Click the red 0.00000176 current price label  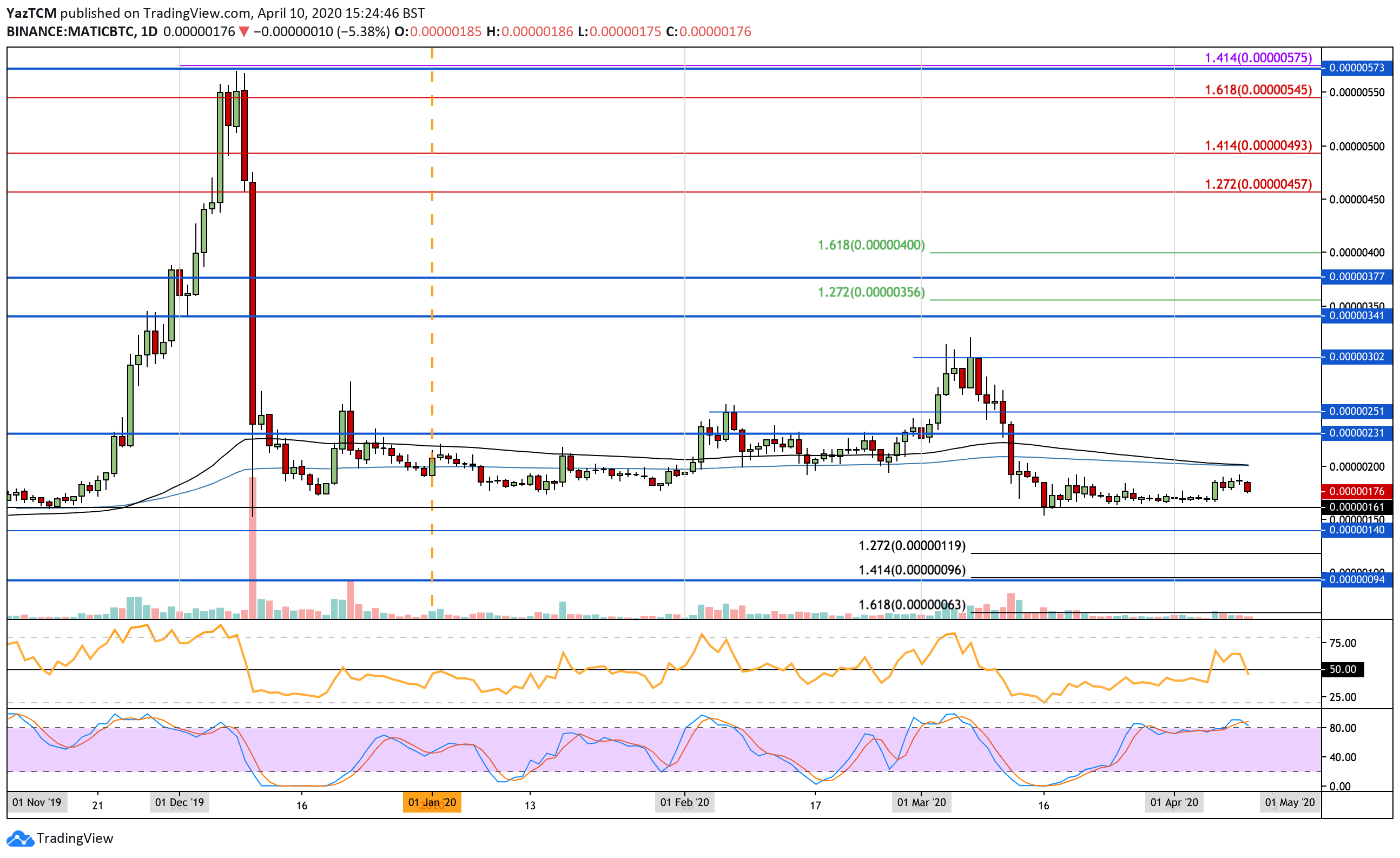[1357, 492]
